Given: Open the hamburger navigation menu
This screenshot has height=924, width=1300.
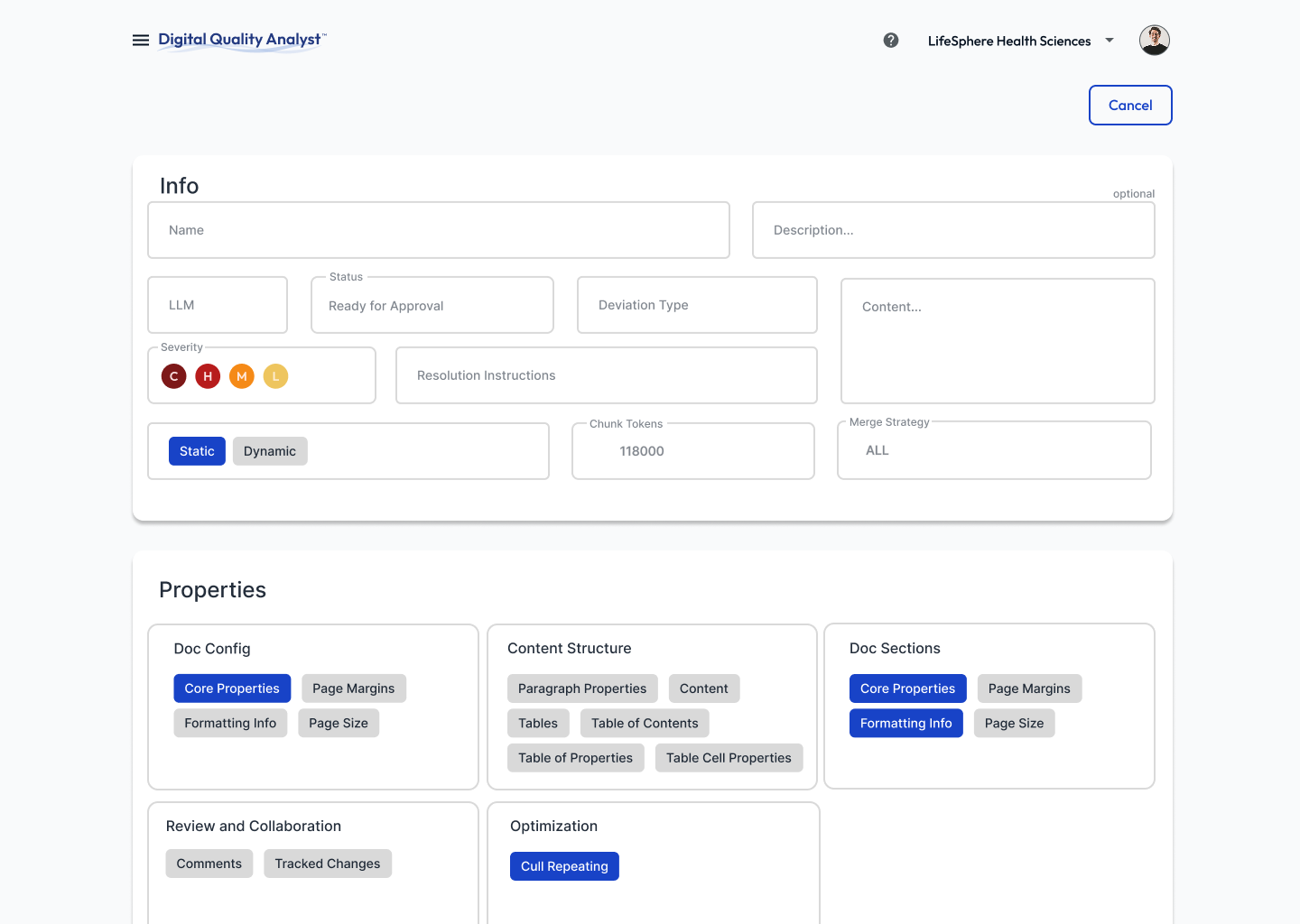Looking at the screenshot, I should pyautogui.click(x=141, y=41).
